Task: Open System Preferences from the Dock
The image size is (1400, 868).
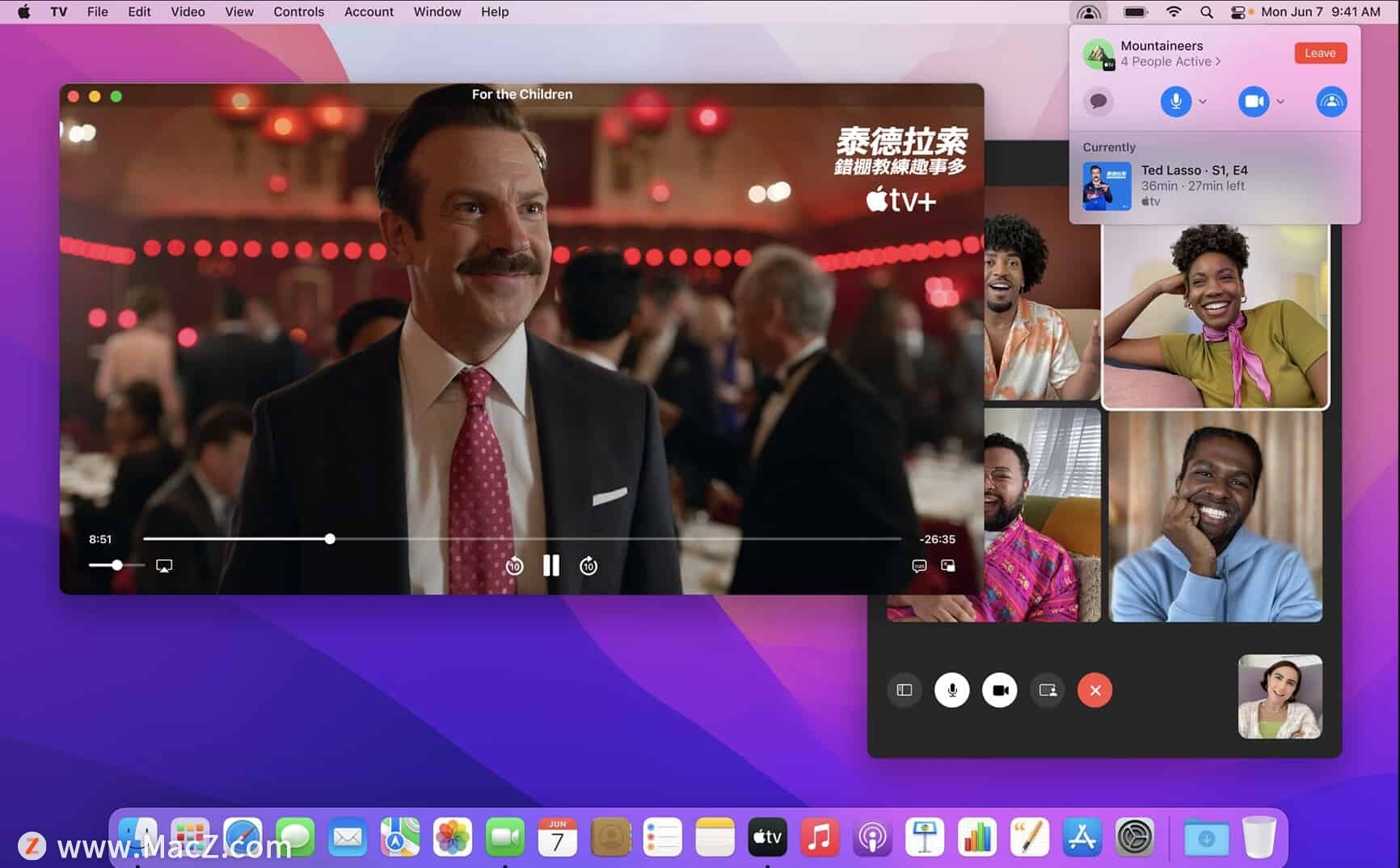Action: pos(1135,837)
